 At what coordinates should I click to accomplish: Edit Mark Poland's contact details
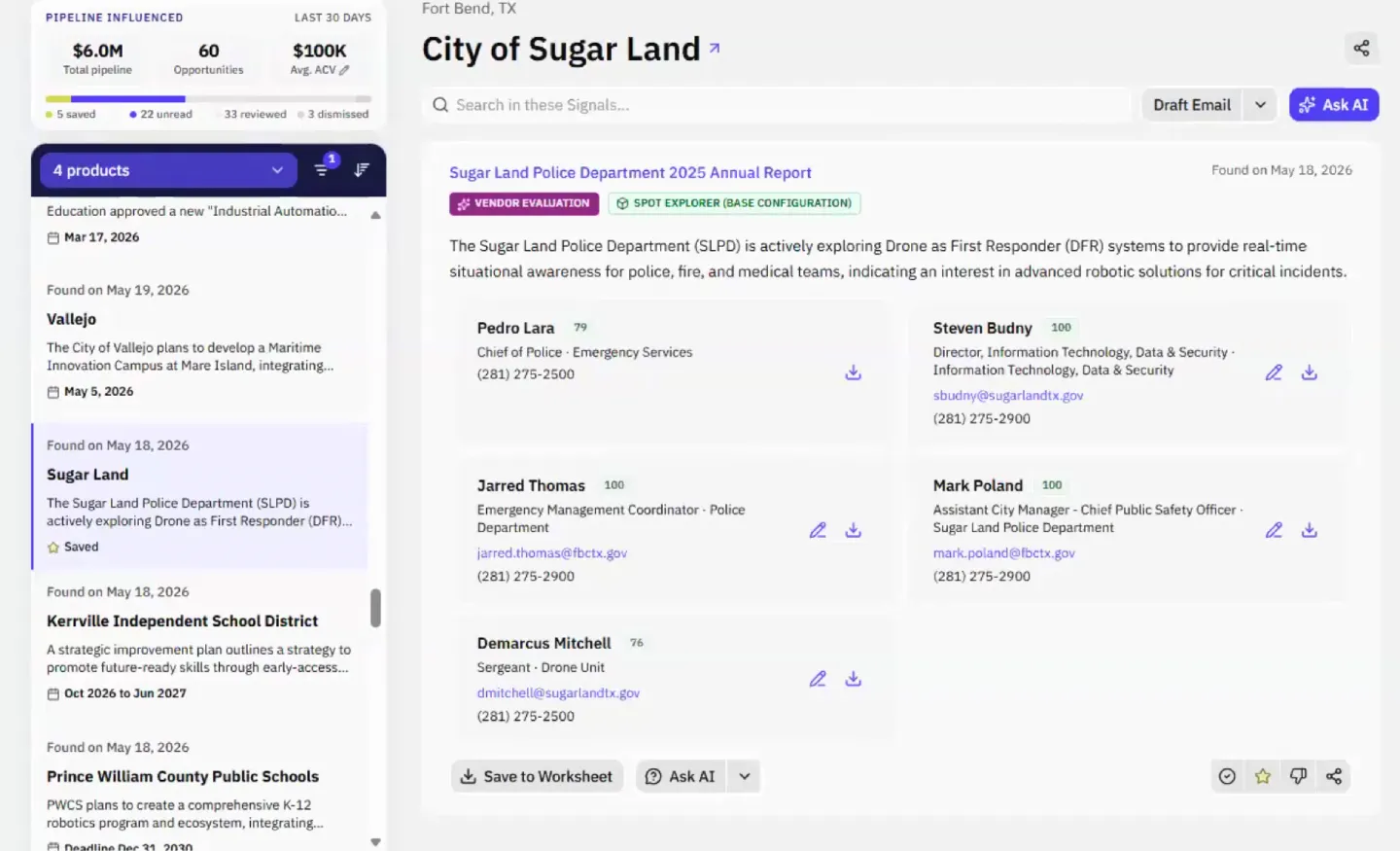(x=1274, y=530)
